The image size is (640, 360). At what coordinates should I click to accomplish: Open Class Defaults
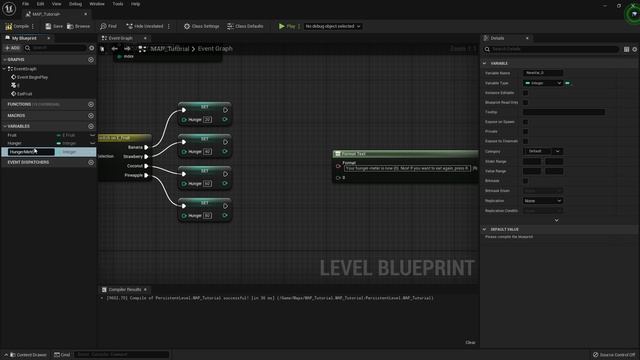click(x=245, y=26)
